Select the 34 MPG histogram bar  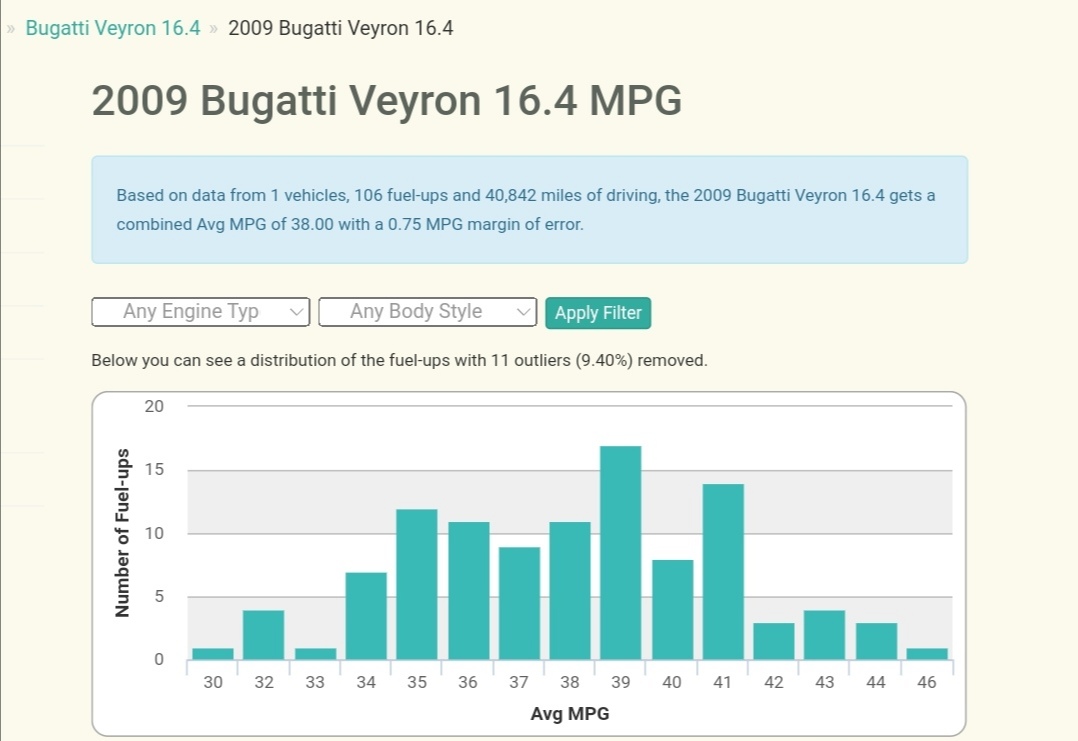pos(366,616)
